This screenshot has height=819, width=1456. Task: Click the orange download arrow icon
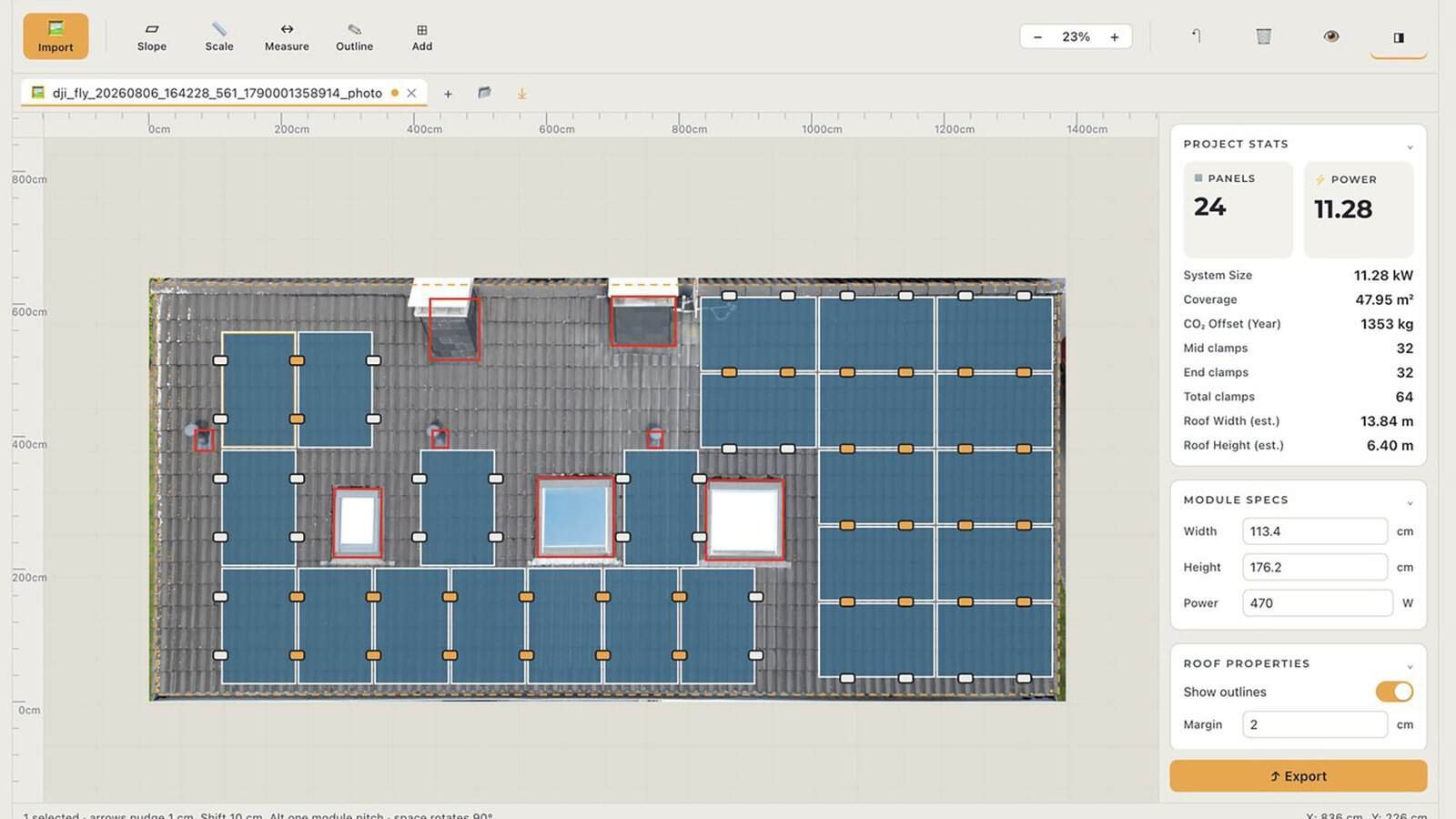[521, 94]
